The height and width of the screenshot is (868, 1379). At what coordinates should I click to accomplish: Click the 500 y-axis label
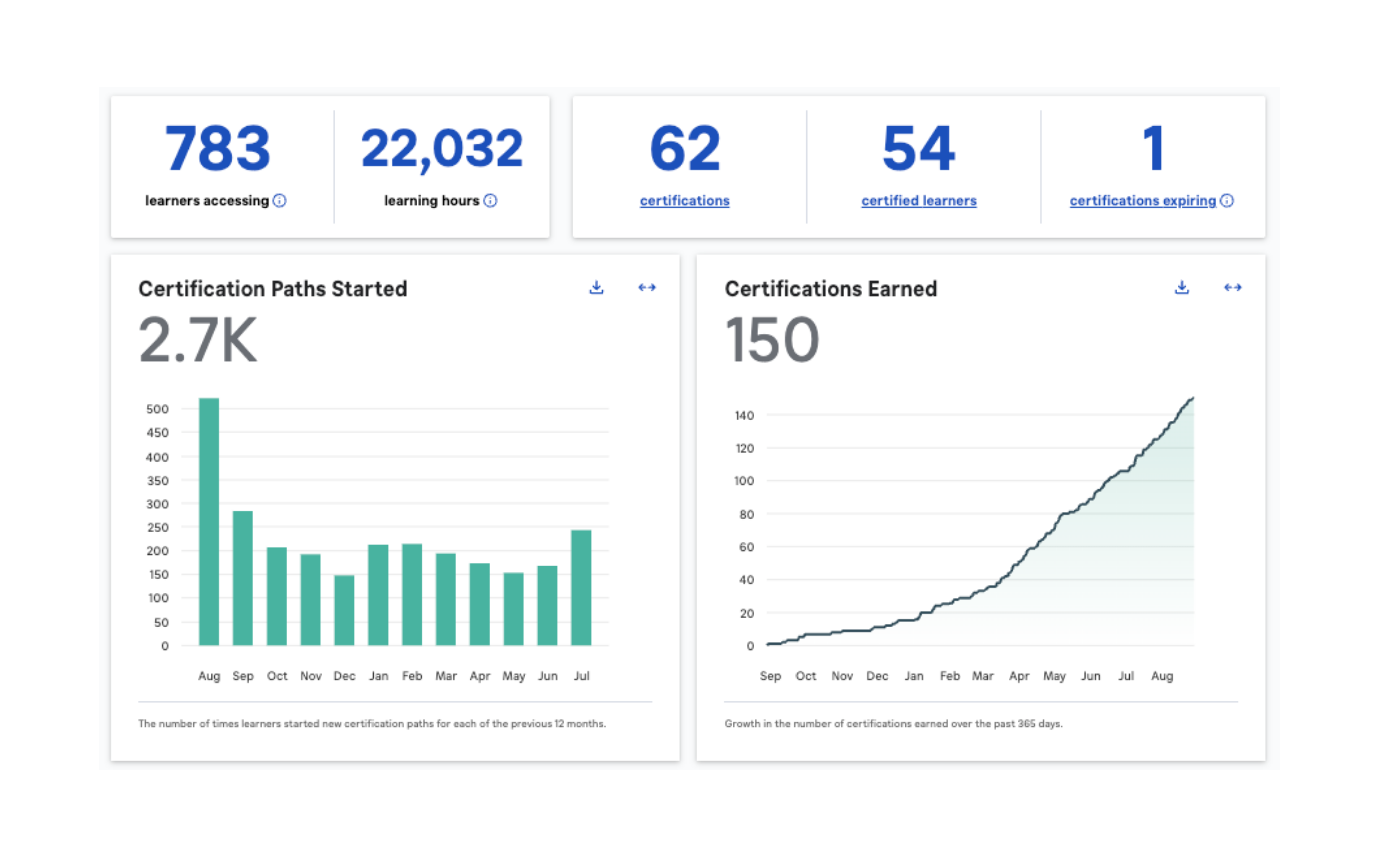[x=157, y=409]
